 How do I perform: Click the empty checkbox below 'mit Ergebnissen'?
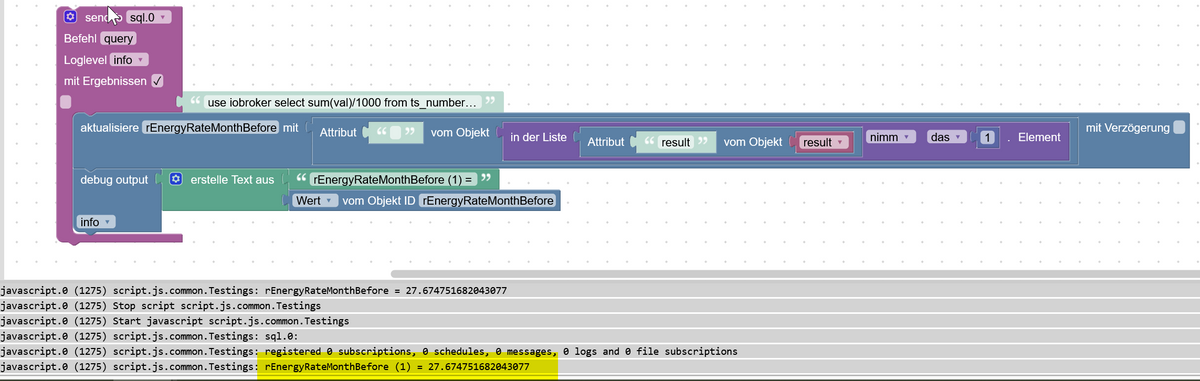(x=65, y=102)
